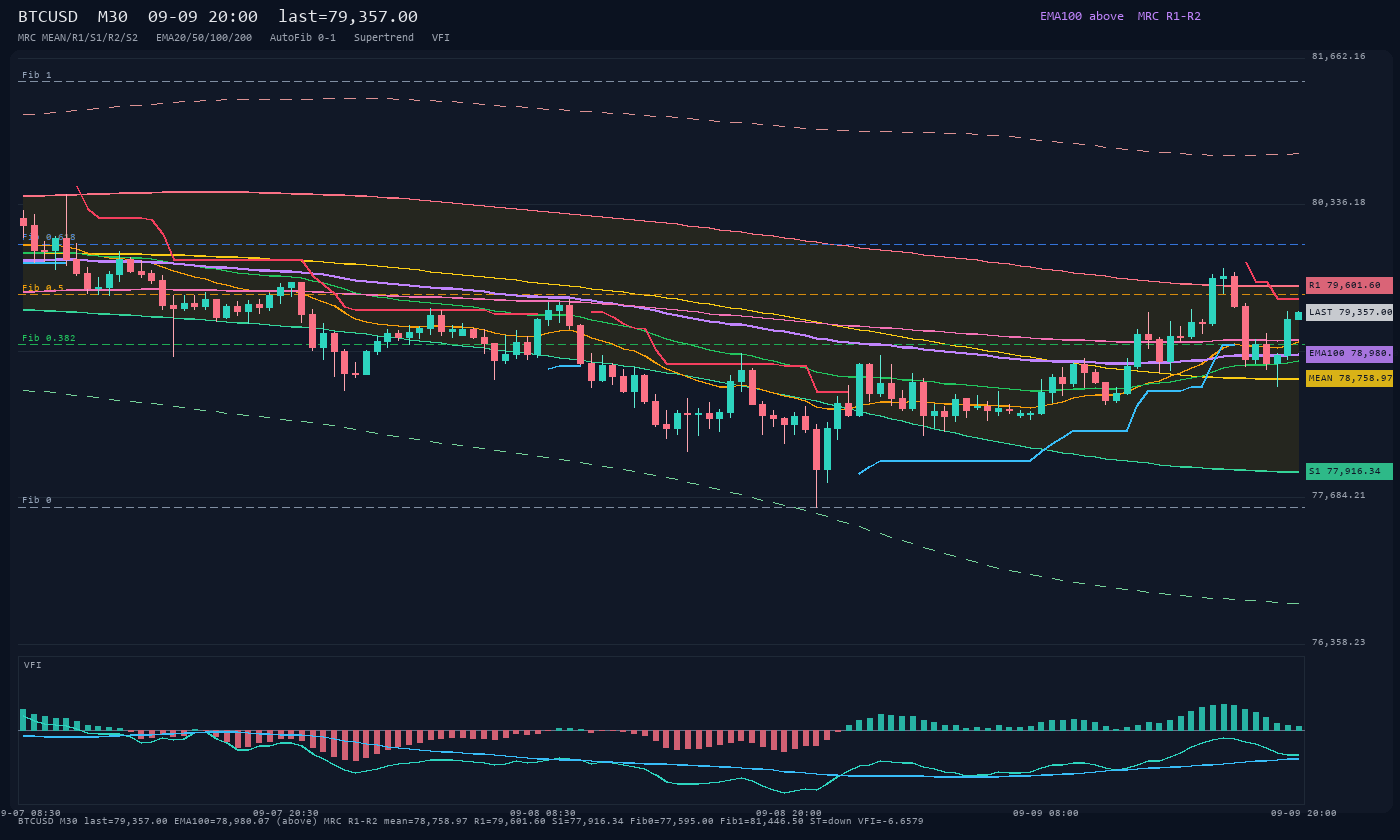Click the 81,662.16 price axis label
This screenshot has width=1400, height=840.
[1338, 56]
